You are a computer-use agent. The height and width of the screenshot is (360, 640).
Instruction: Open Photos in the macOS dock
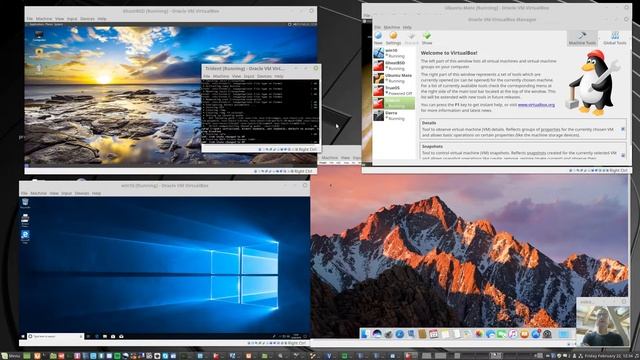point(479,334)
